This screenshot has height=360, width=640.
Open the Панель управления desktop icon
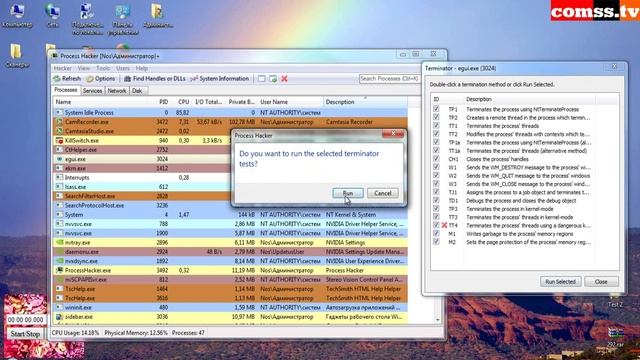[x=122, y=19]
